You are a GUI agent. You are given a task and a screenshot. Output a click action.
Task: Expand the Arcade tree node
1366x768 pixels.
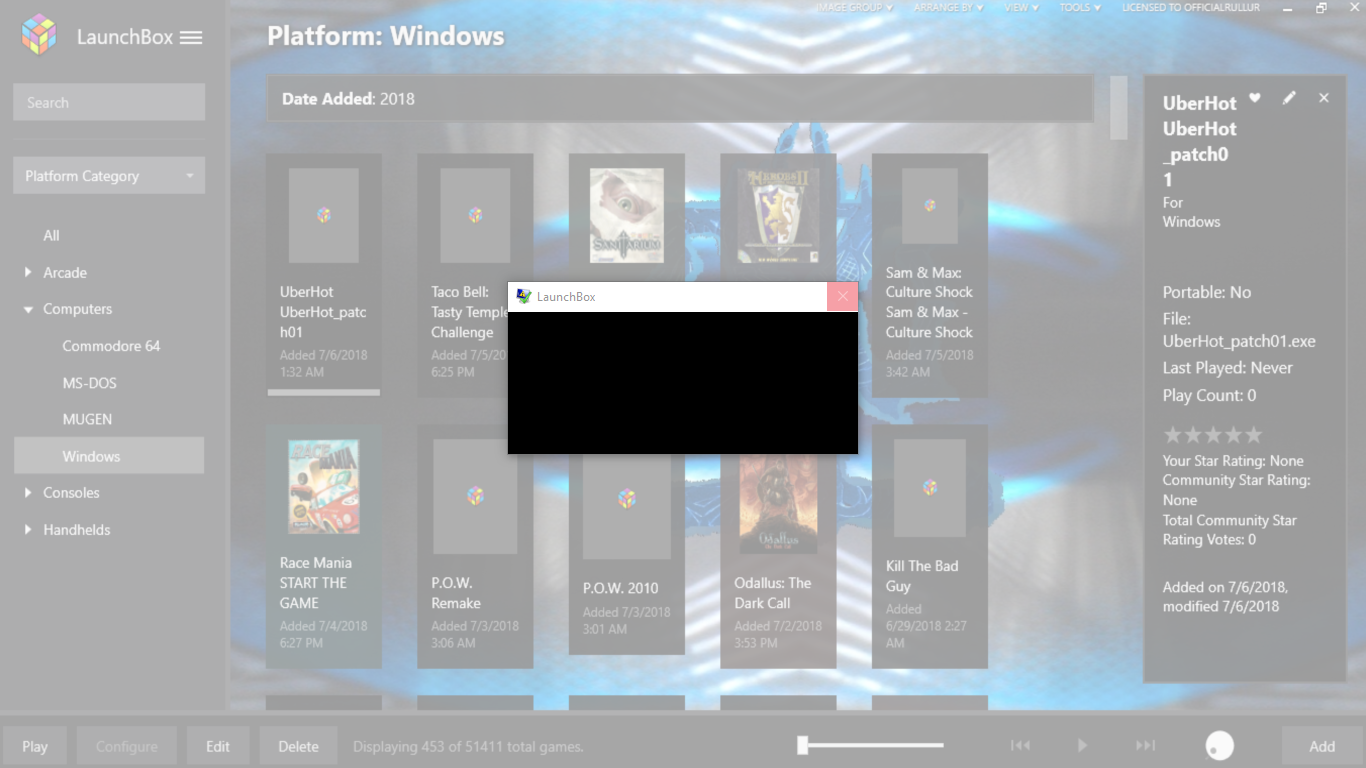click(28, 272)
